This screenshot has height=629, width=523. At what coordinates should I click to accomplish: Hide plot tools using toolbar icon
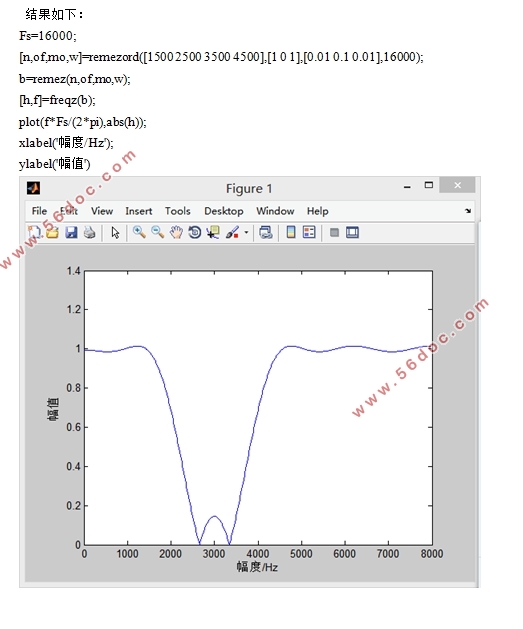point(334,233)
